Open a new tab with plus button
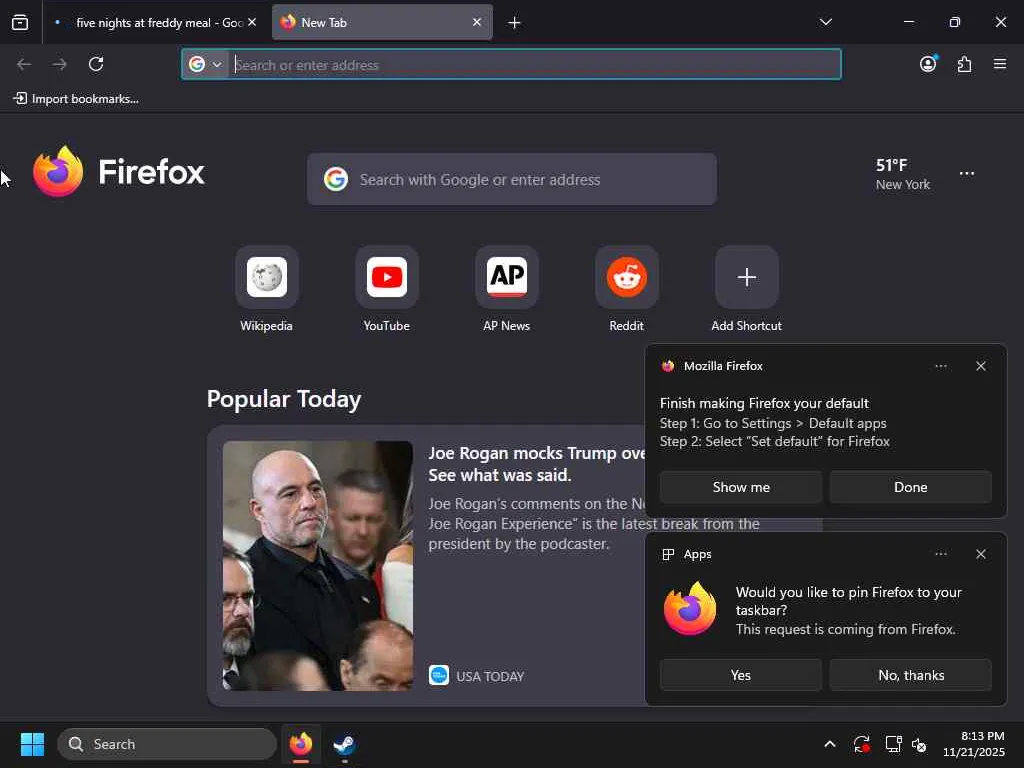This screenshot has width=1024, height=768. [x=515, y=23]
